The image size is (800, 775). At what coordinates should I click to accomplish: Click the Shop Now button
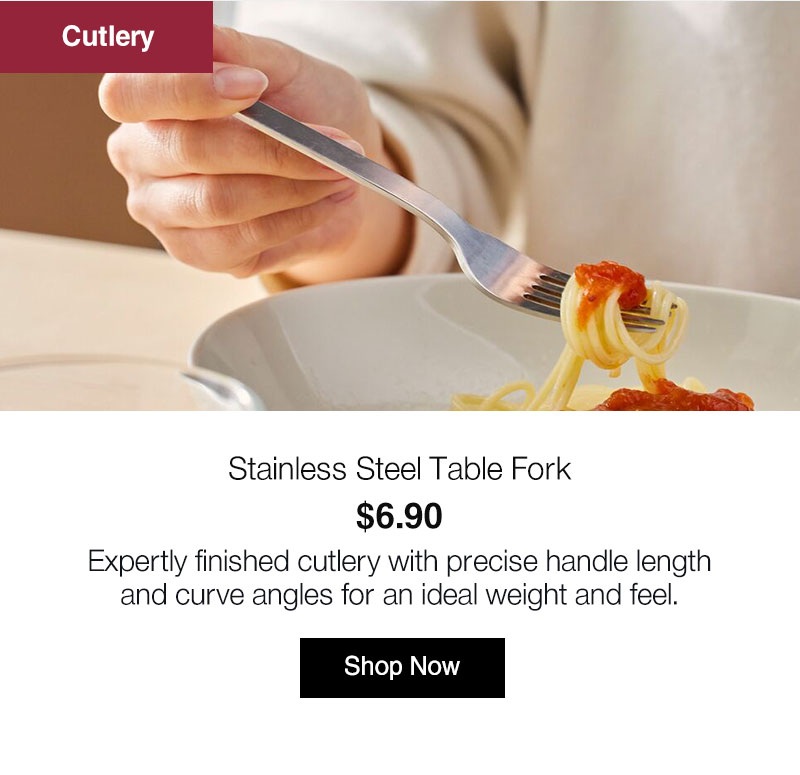coord(402,667)
